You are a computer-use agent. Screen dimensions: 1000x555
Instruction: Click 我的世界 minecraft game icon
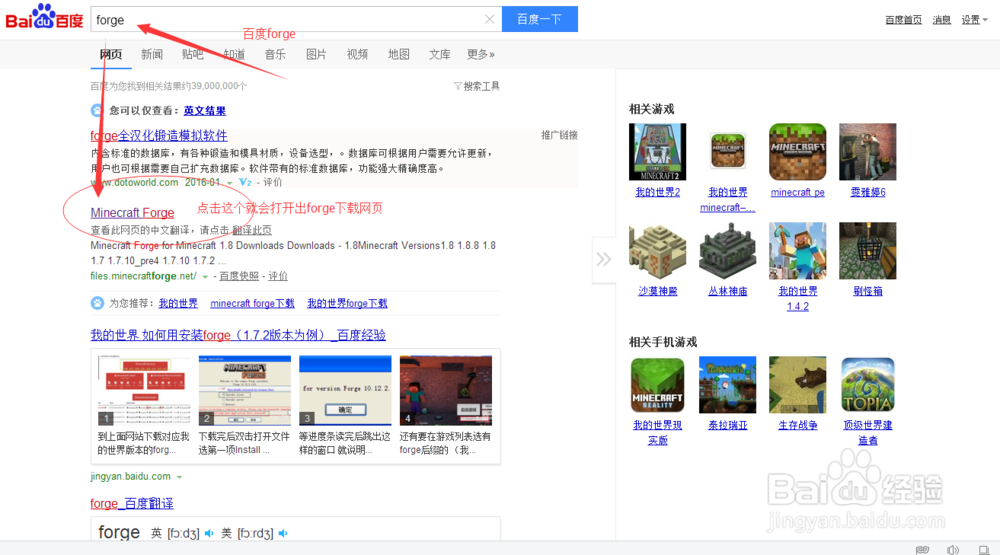point(728,152)
